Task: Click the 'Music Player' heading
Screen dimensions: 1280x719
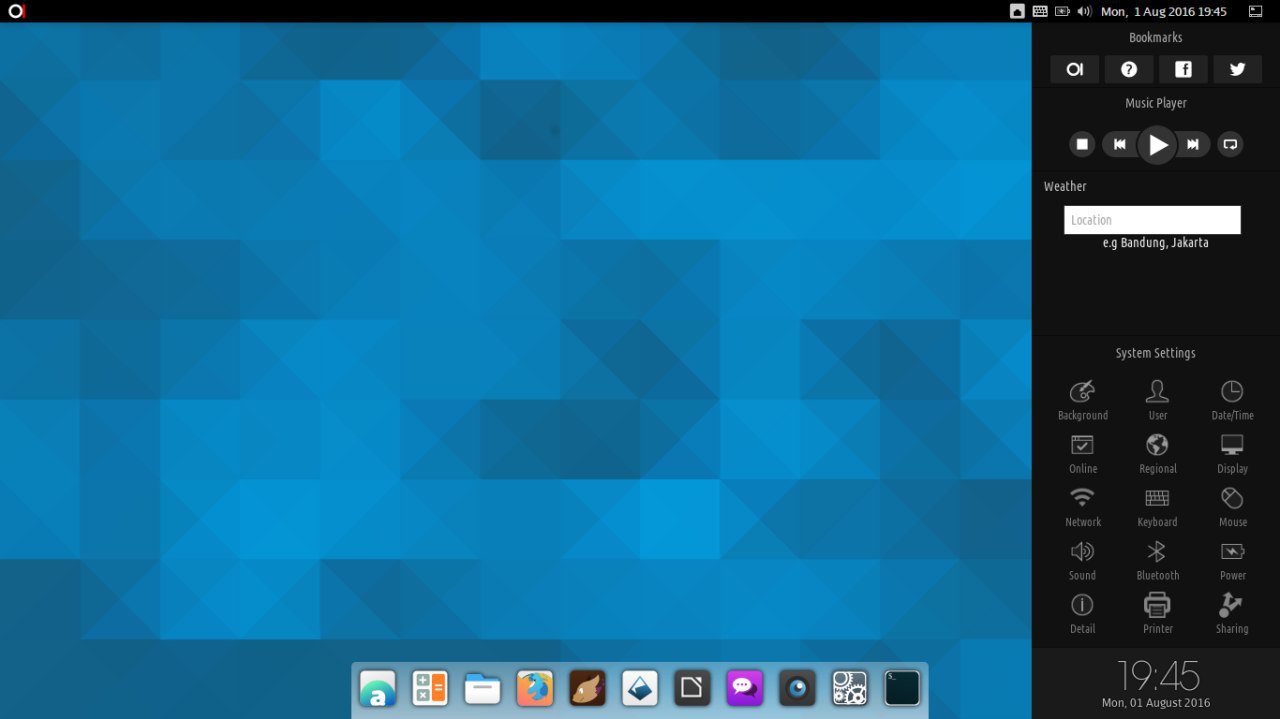Action: tap(1156, 103)
